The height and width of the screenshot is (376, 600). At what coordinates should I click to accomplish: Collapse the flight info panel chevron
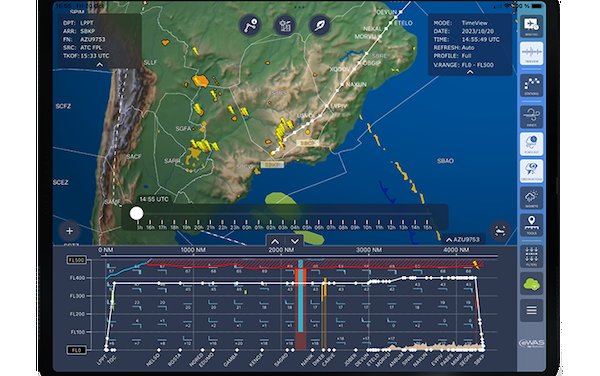[x=99, y=65]
